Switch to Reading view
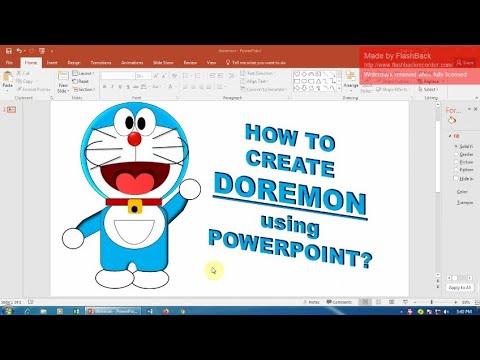This screenshot has width=480, height=360. point(392,302)
